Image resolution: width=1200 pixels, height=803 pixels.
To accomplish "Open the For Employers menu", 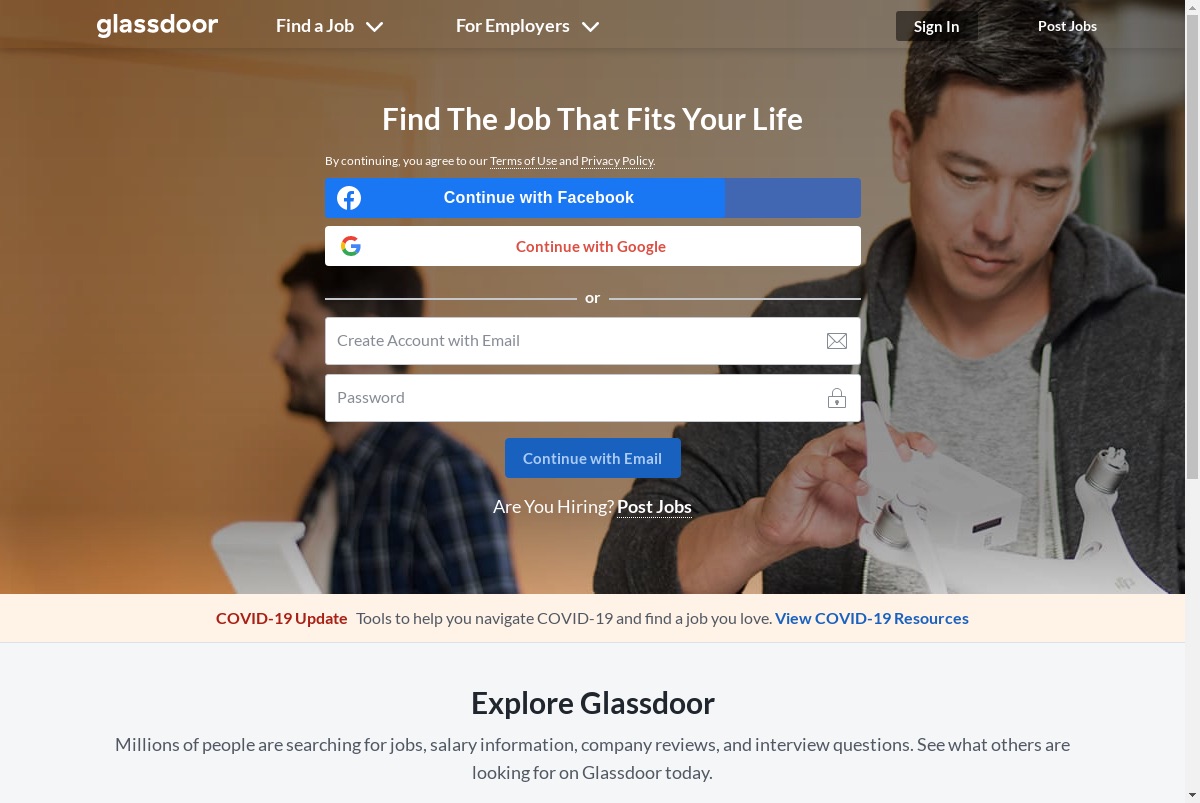I will point(513,26).
